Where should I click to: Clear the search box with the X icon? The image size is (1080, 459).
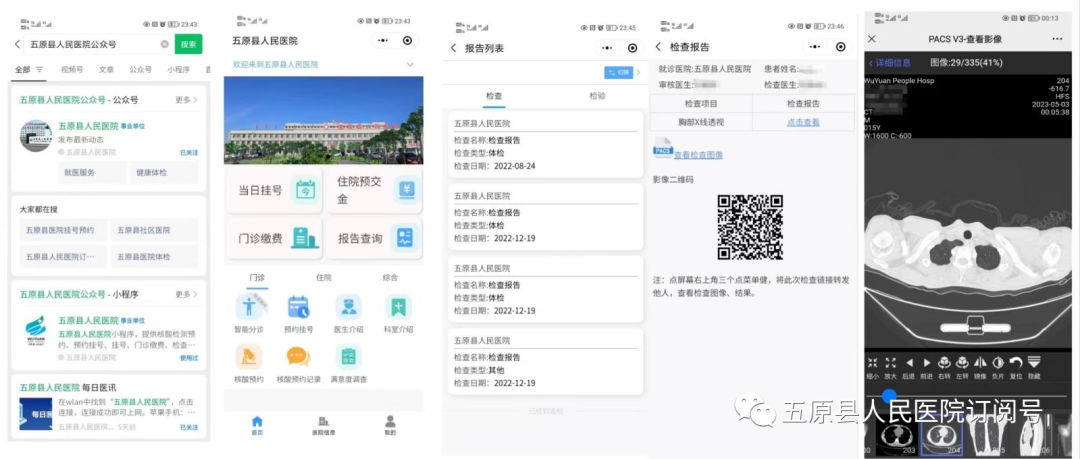[165, 44]
